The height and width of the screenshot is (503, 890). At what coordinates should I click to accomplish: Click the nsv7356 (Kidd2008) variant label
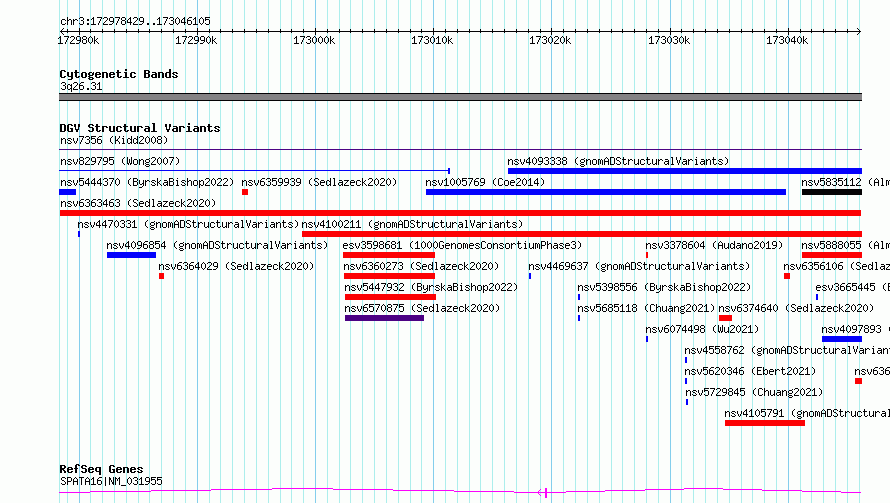[x=114, y=140]
